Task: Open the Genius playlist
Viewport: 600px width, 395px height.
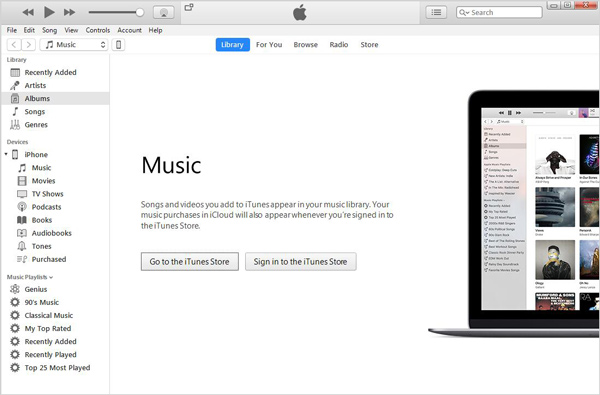Action: (x=55, y=289)
